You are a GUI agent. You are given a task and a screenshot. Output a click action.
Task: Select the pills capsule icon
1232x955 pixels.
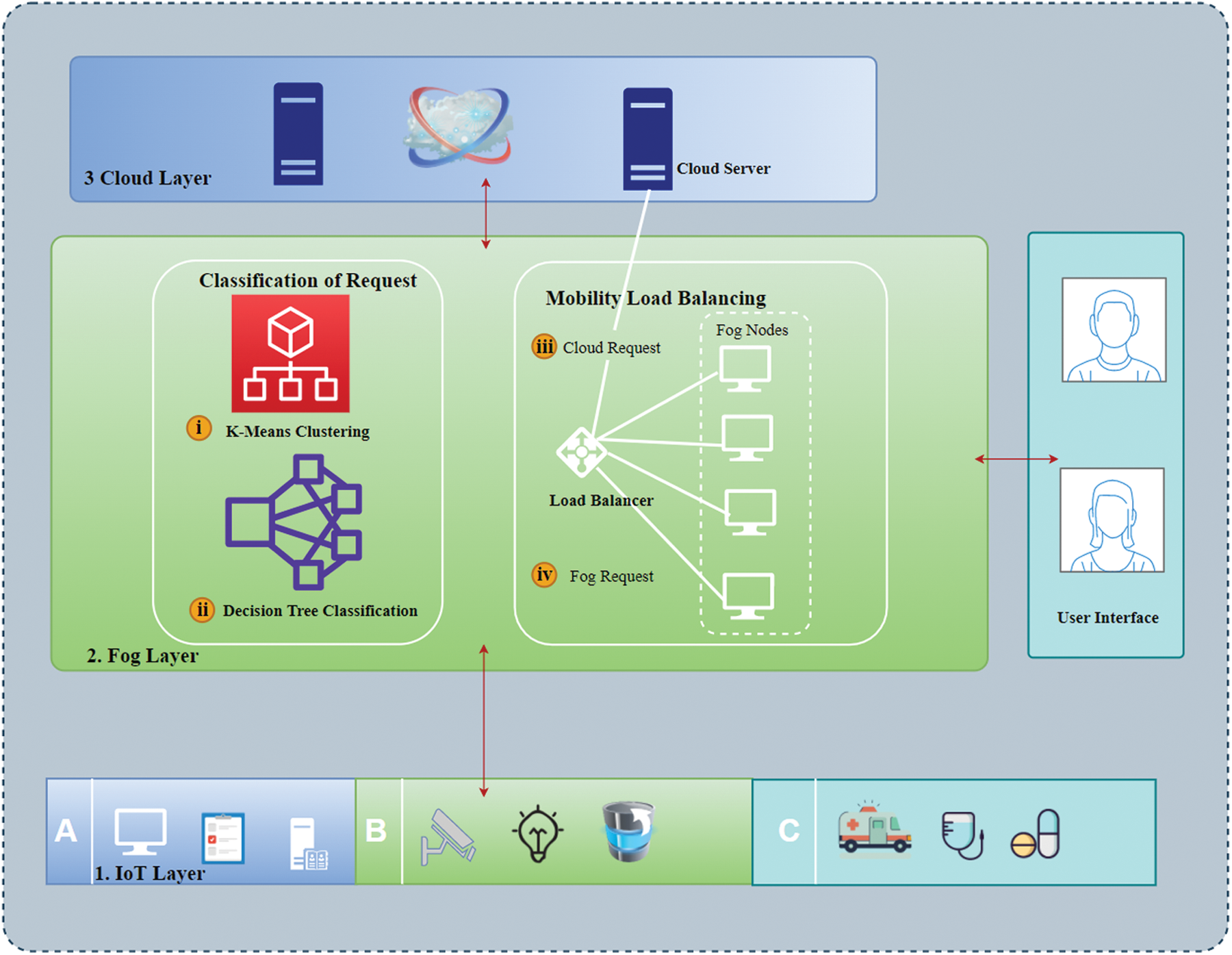click(x=1036, y=835)
